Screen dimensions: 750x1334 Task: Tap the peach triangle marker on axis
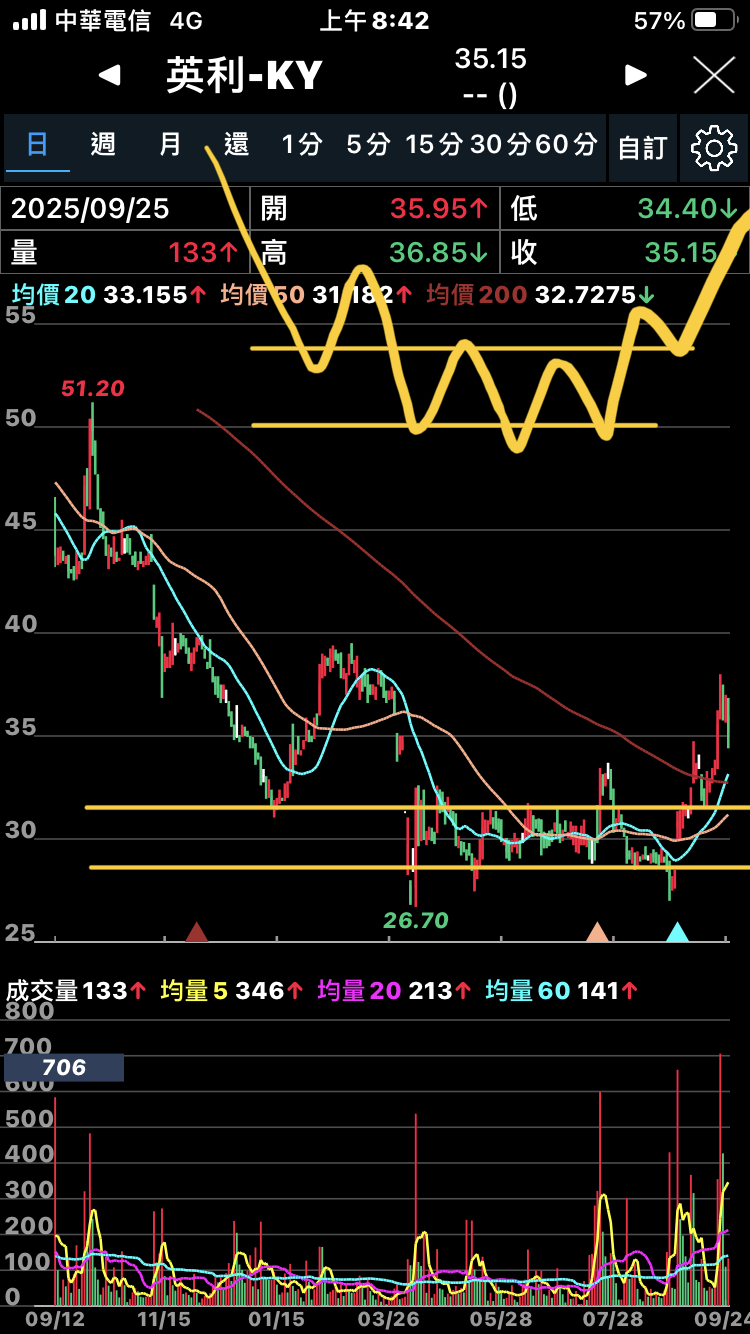pos(597,932)
